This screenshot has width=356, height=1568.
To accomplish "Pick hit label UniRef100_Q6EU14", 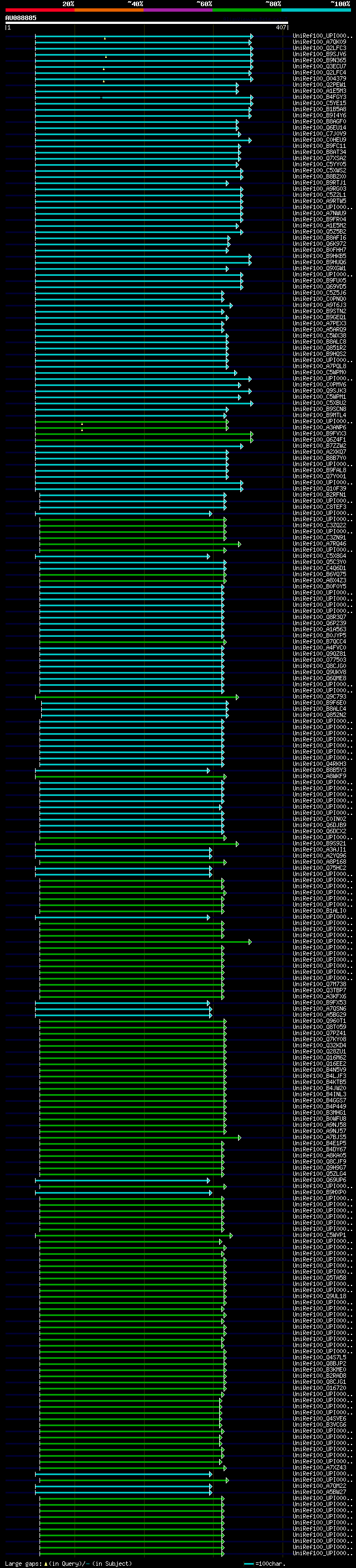I will tap(319, 128).
